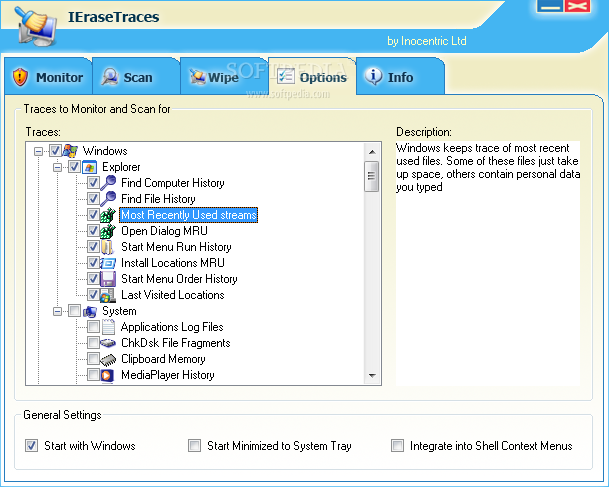Viewport: 609px width, 487px height.
Task: Enable Start Minimized to System Tray
Action: (x=195, y=445)
